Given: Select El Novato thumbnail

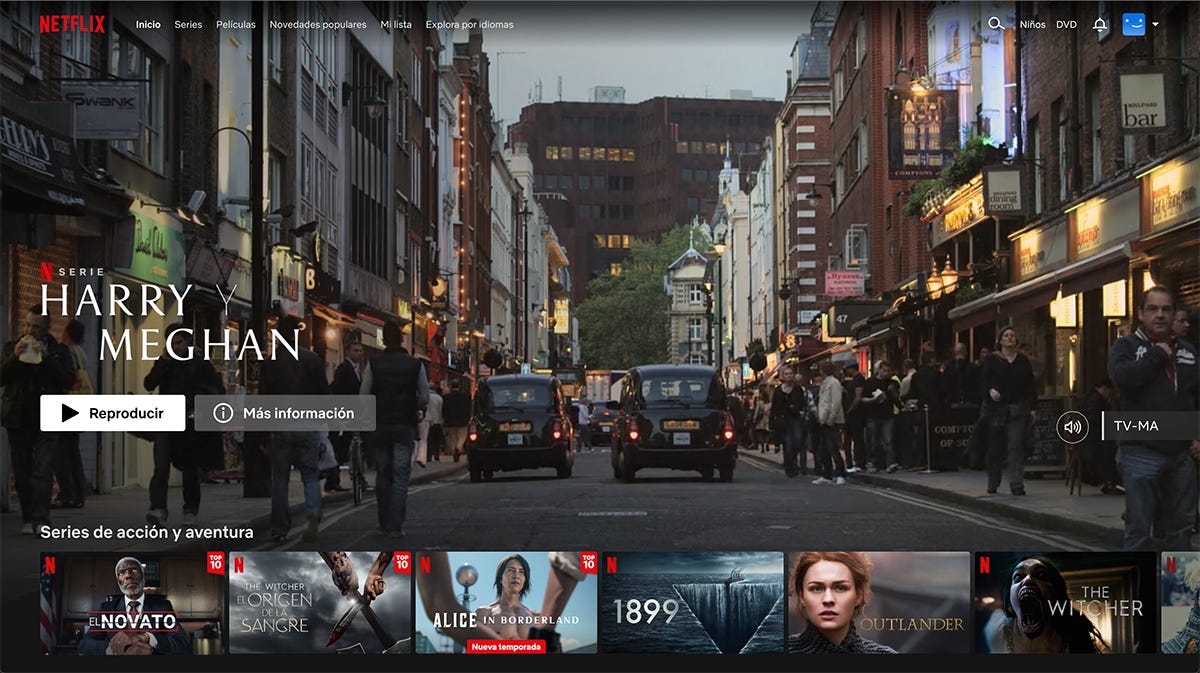Looking at the screenshot, I should coord(132,603).
